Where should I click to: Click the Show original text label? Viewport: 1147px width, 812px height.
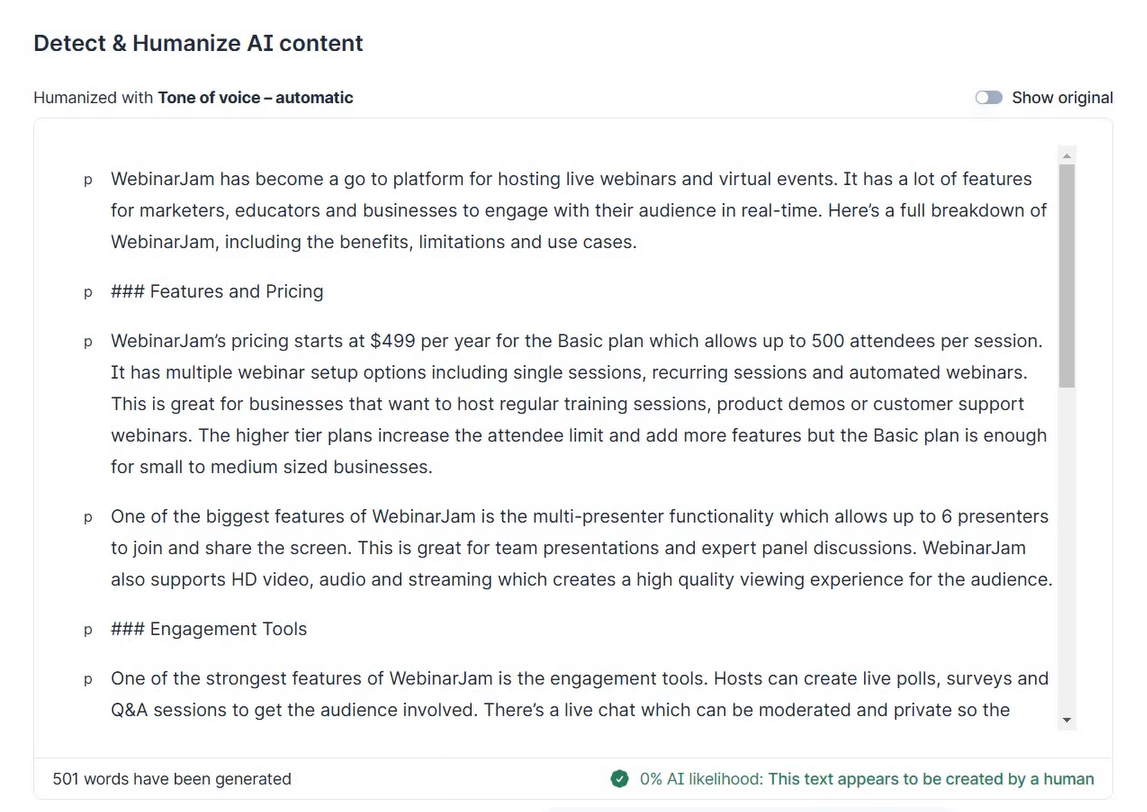1062,98
